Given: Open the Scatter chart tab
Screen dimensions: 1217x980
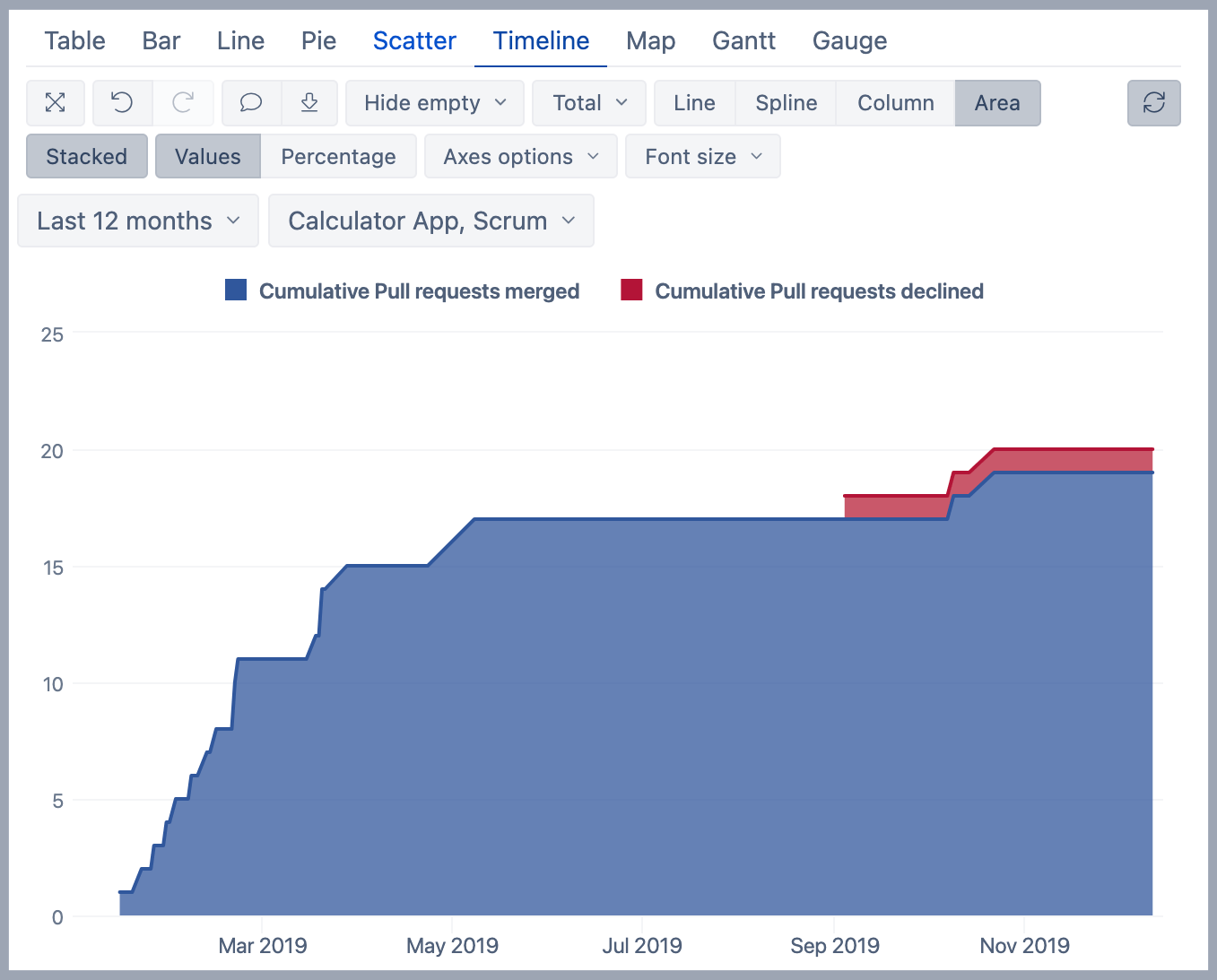Looking at the screenshot, I should (414, 41).
